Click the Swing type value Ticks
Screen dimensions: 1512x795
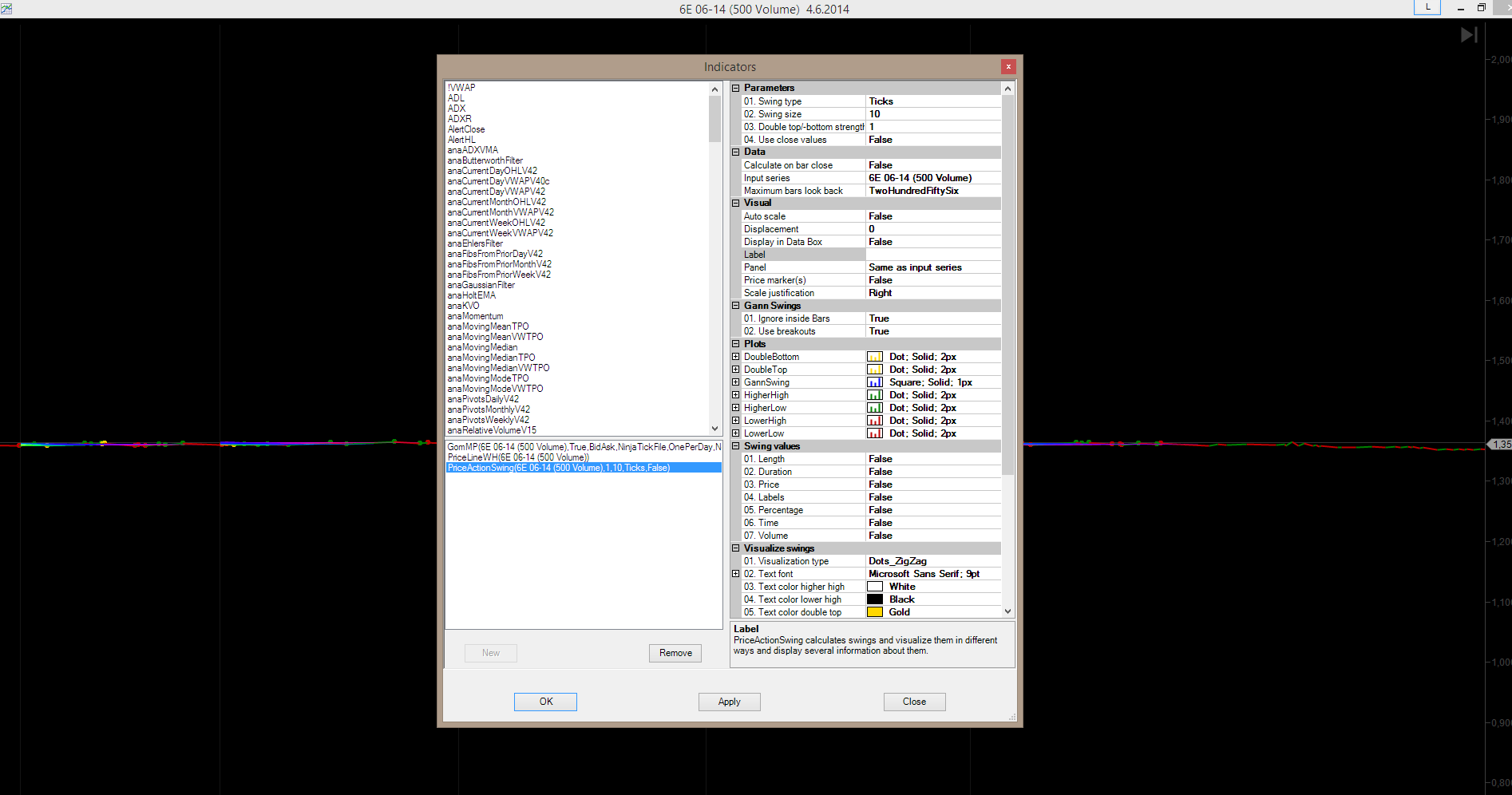[x=933, y=101]
